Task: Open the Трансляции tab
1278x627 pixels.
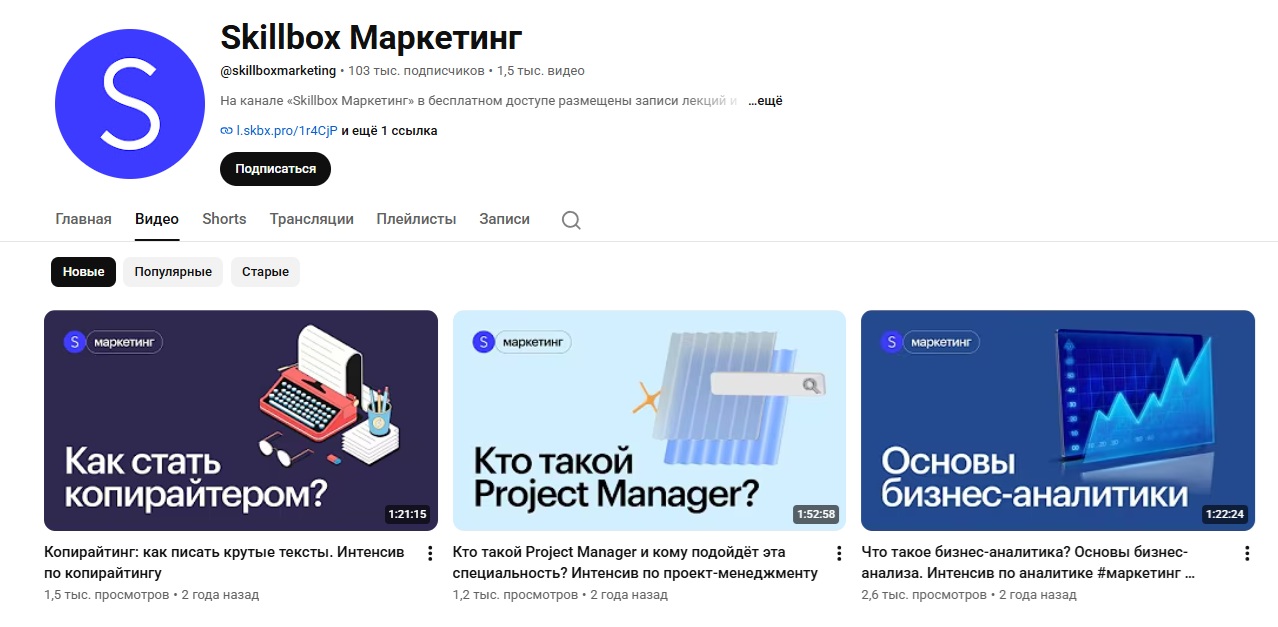Action: point(311,219)
